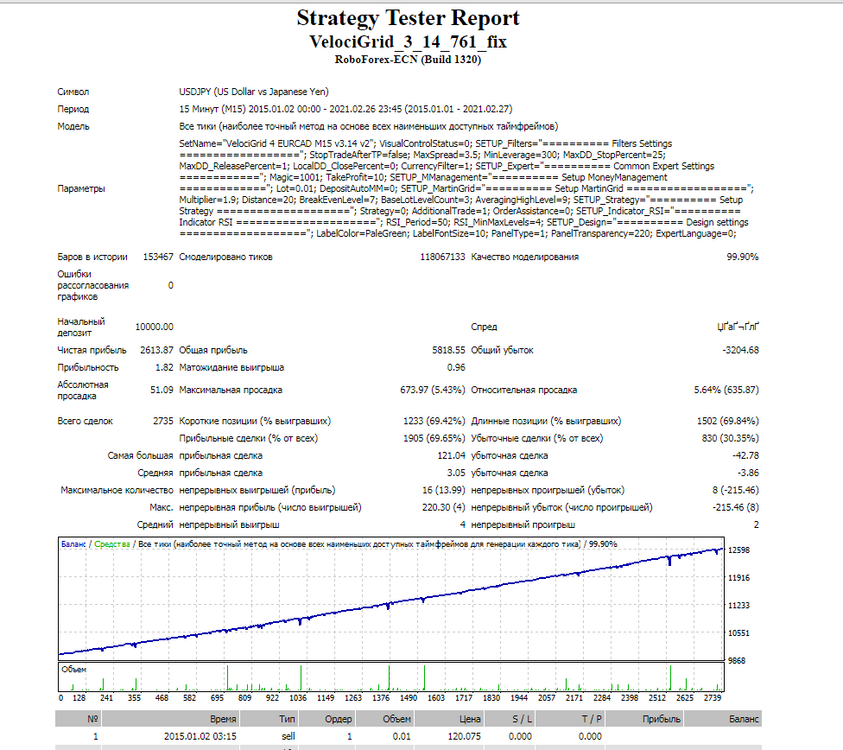
Task: Select 'USDJPY (US Dollar vs Japanese Yen)'
Action: (x=254, y=92)
